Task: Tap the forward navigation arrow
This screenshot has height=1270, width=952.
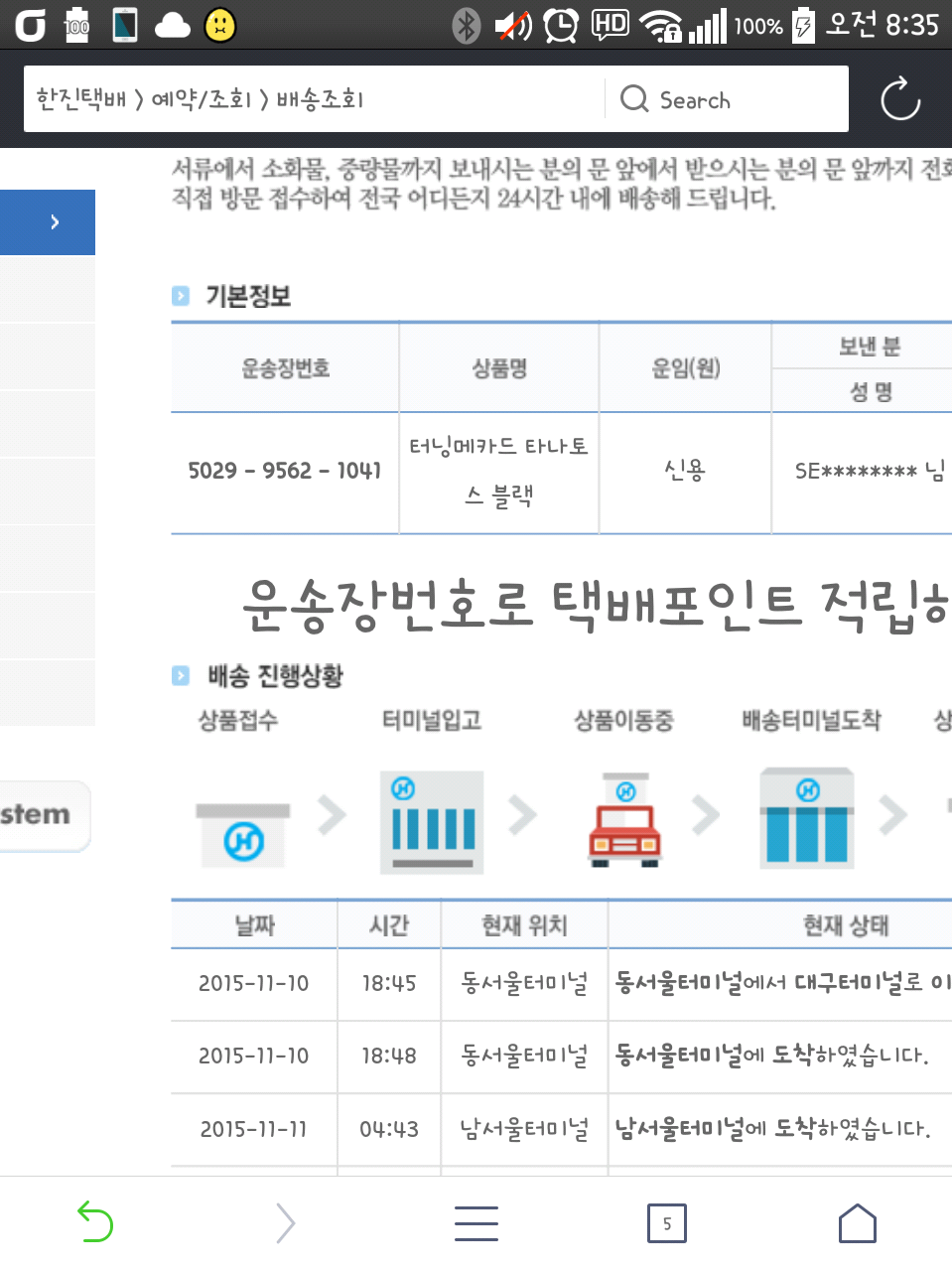Action: coord(285,1222)
